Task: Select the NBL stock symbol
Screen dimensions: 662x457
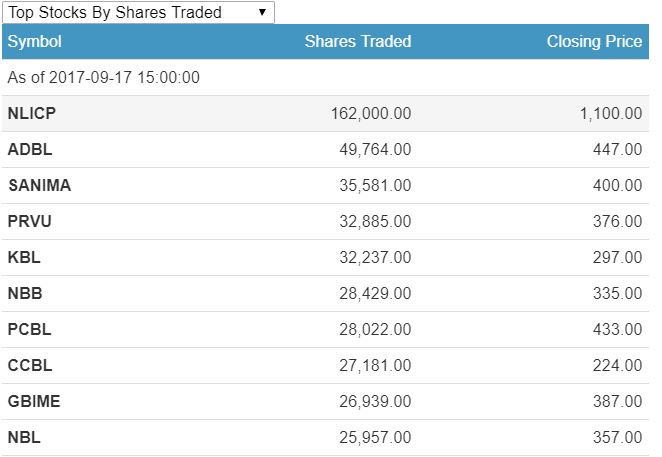Action: pyautogui.click(x=24, y=438)
